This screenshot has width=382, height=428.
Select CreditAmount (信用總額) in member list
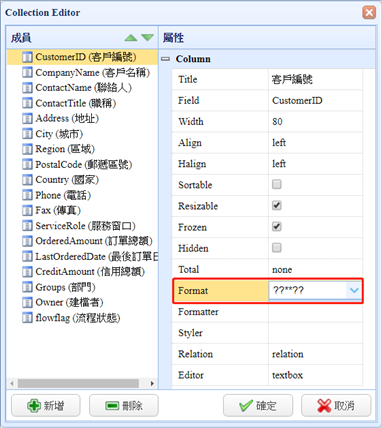[90, 272]
